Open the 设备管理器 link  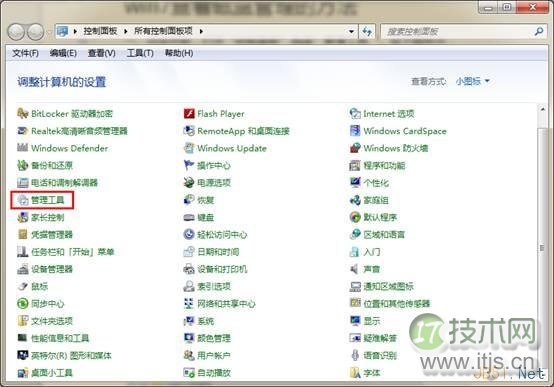click(52, 269)
